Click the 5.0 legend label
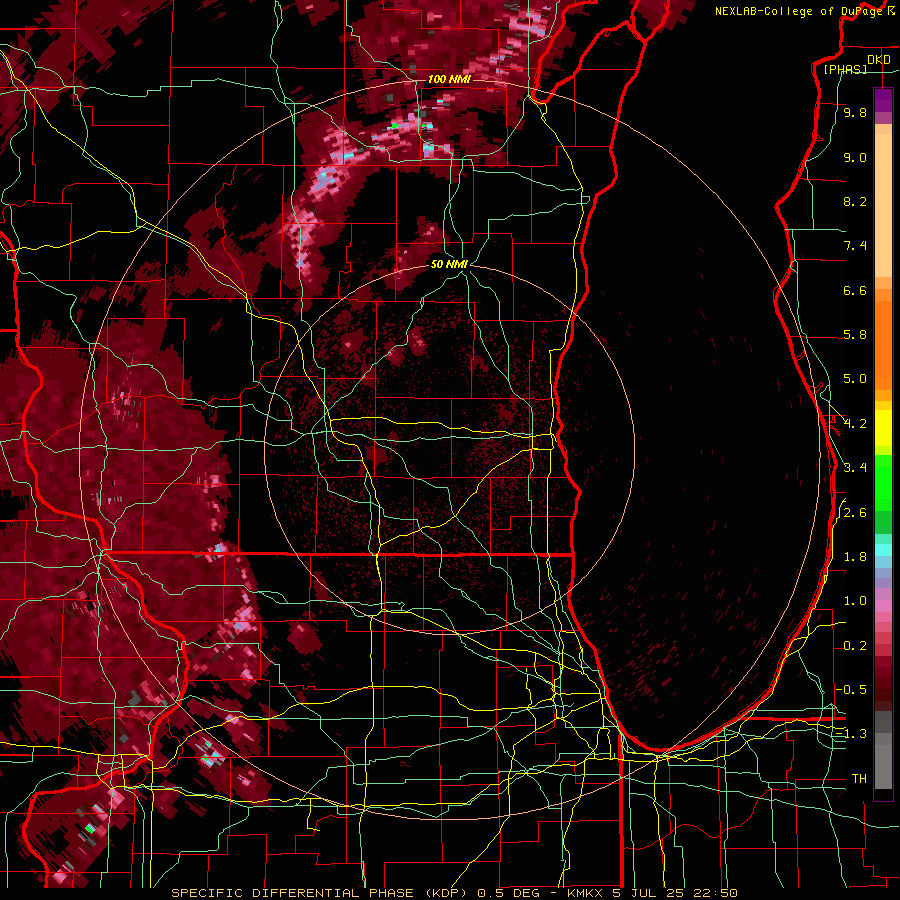Image resolution: width=900 pixels, height=900 pixels. pyautogui.click(x=855, y=379)
